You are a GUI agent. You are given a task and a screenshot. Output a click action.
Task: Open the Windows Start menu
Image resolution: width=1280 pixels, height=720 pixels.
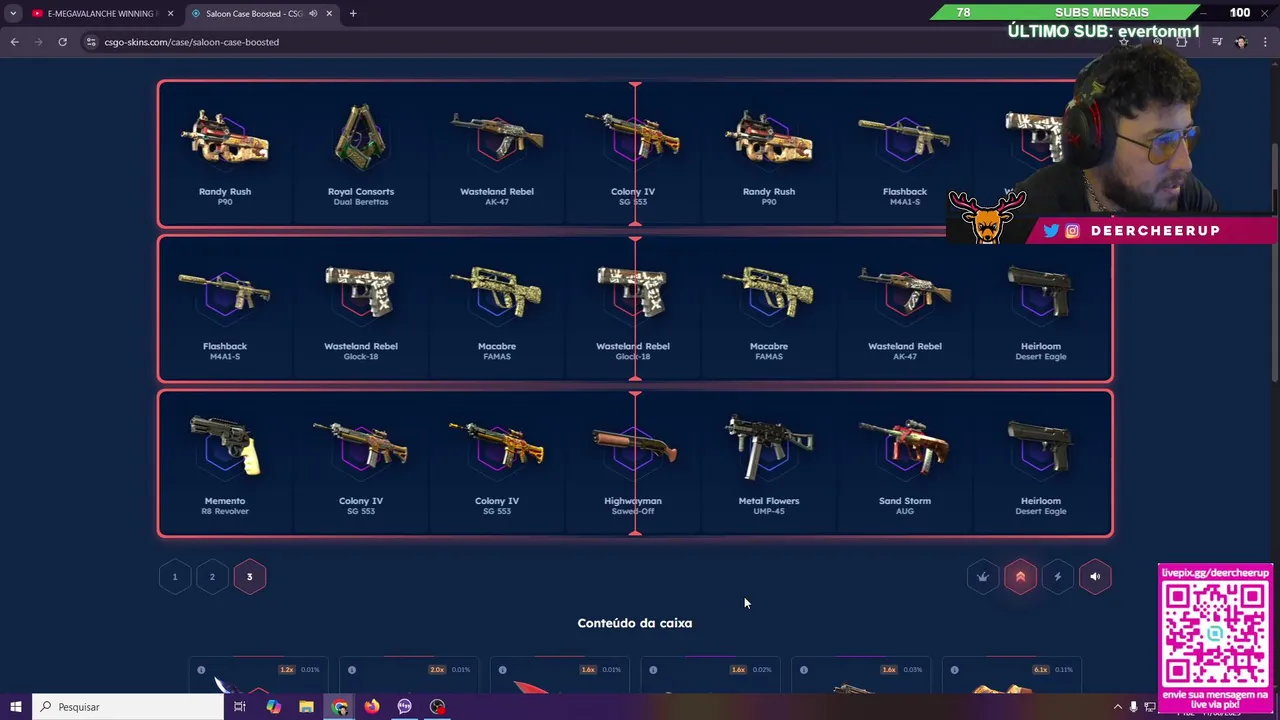click(15, 707)
